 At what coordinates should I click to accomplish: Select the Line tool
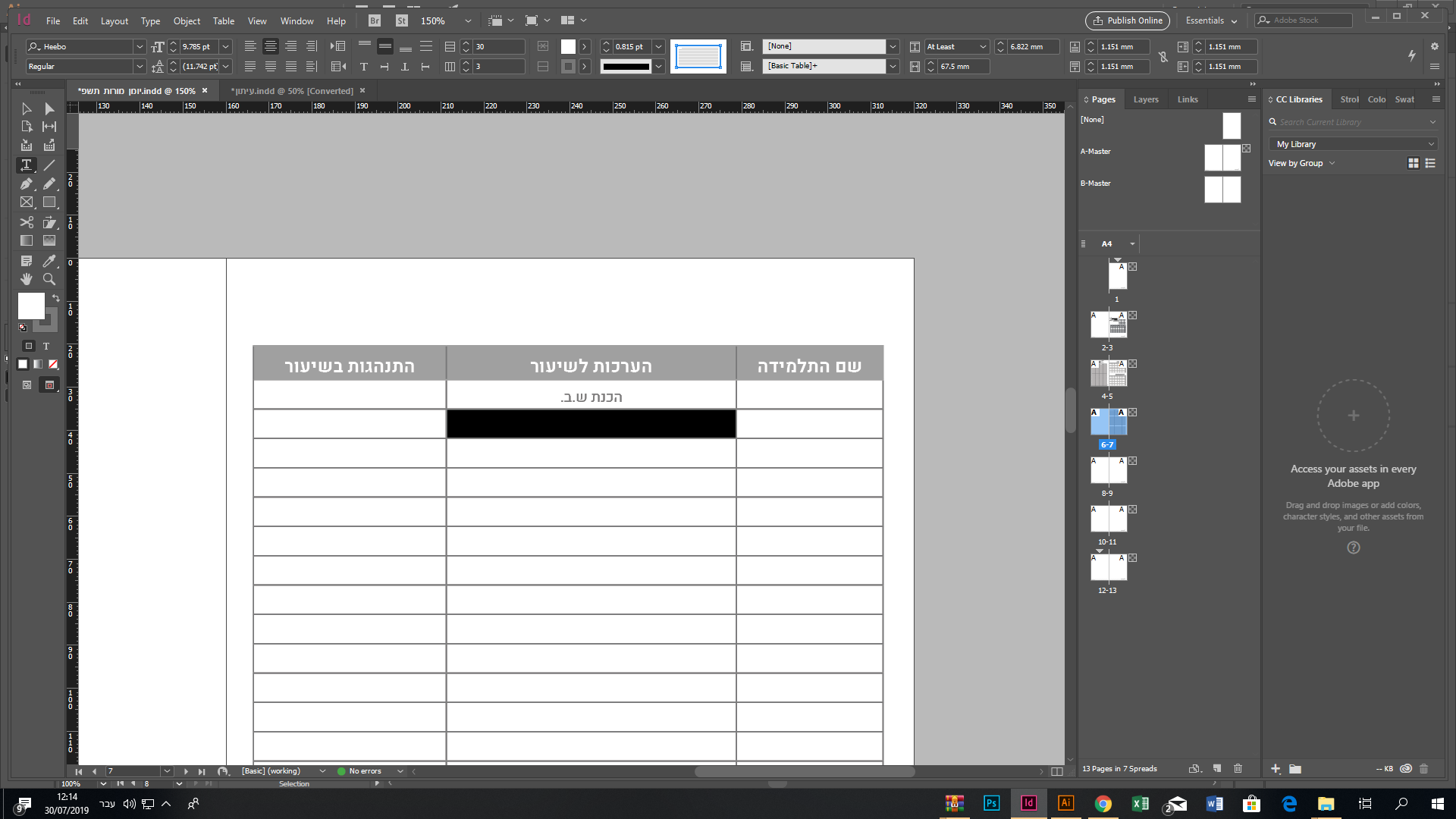[x=49, y=165]
